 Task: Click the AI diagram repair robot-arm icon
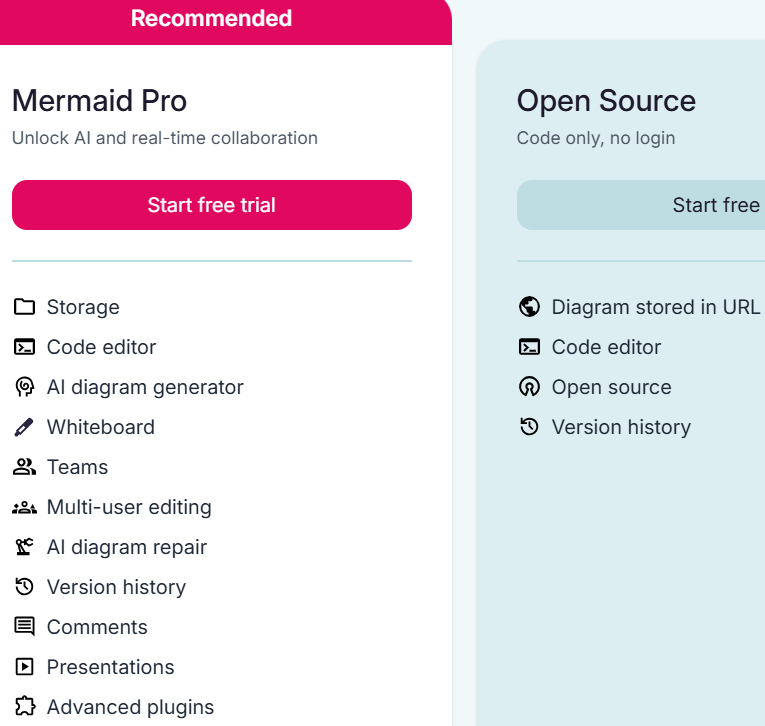click(x=24, y=547)
